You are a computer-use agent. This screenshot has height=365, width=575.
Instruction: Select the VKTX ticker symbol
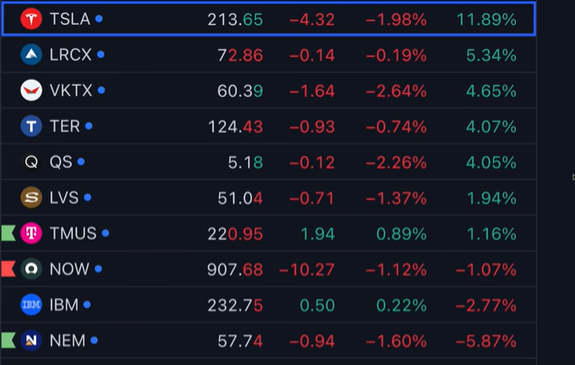71,91
